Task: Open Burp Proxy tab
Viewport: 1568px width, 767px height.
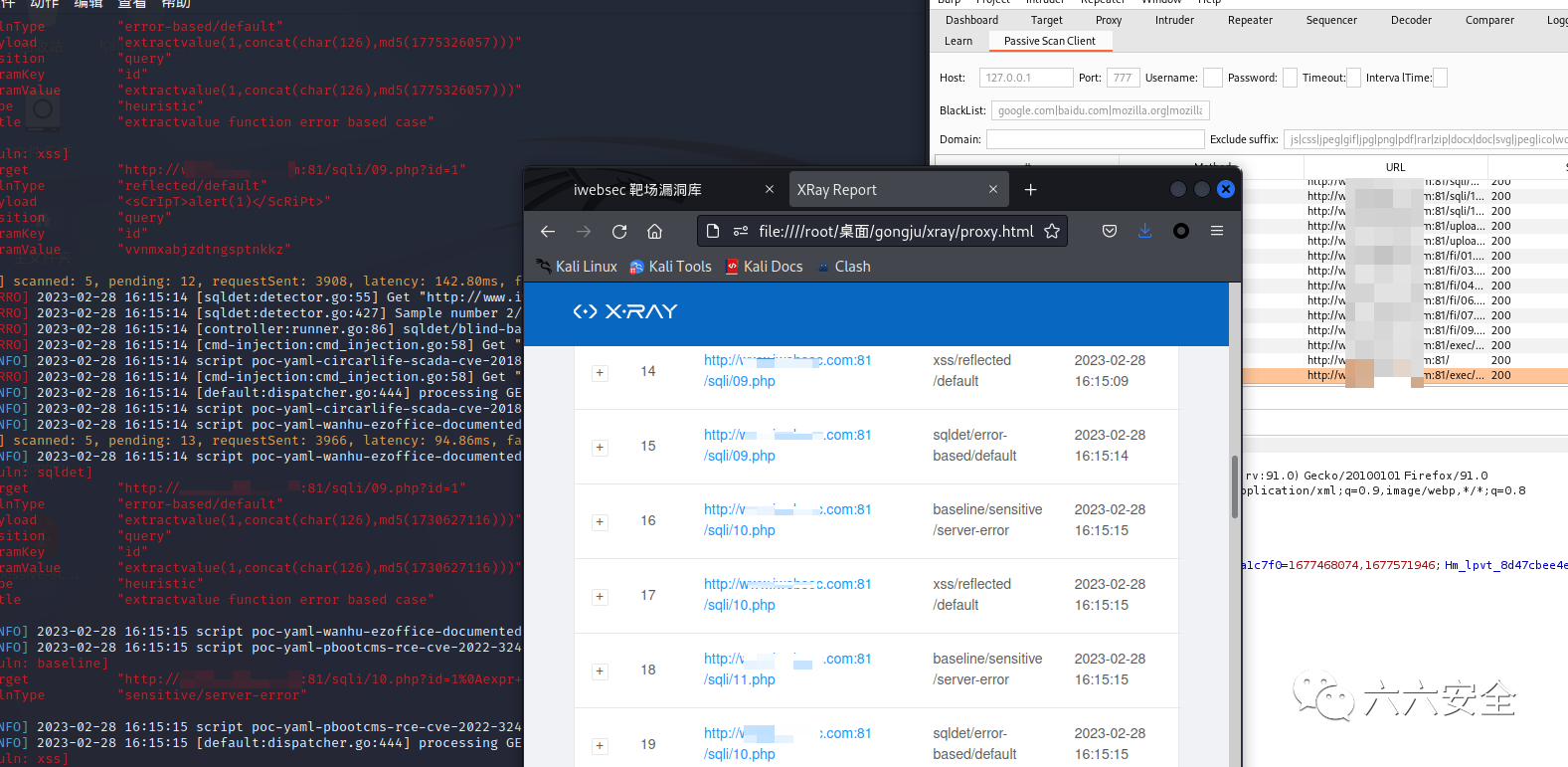Action: coord(1109,20)
